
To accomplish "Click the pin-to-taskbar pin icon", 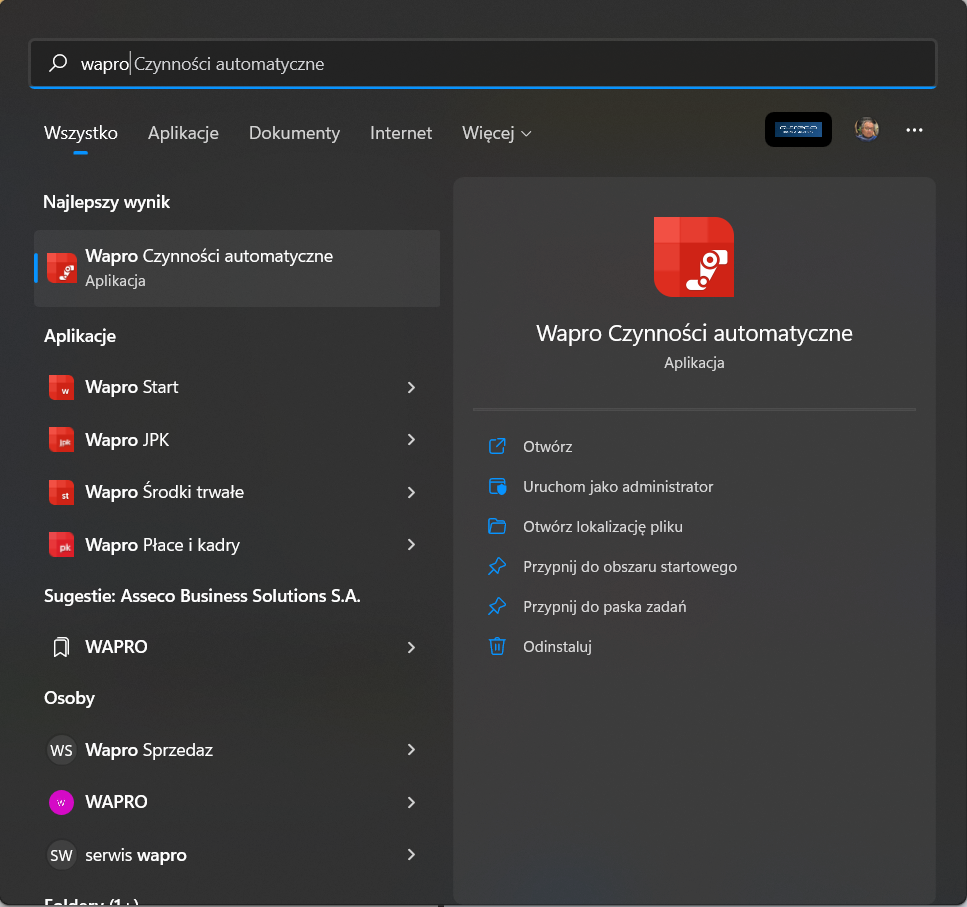I will tap(497, 607).
